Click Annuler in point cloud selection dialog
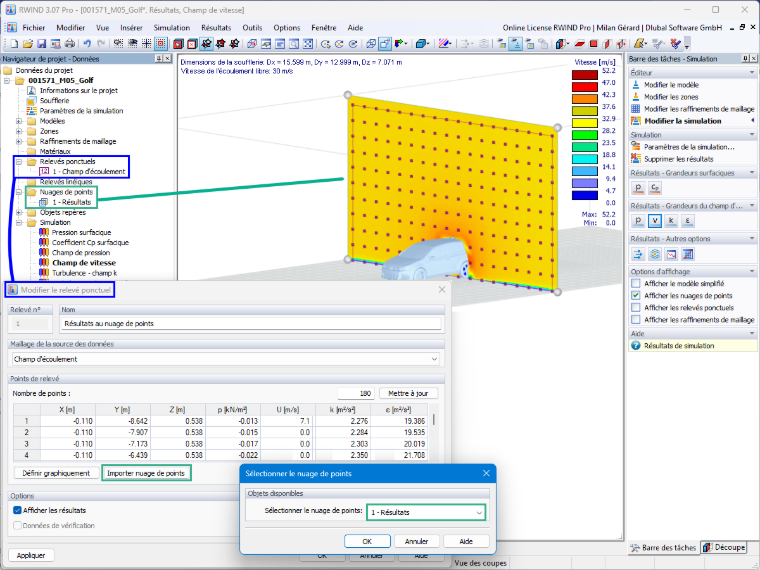760x570 pixels. tap(416, 541)
